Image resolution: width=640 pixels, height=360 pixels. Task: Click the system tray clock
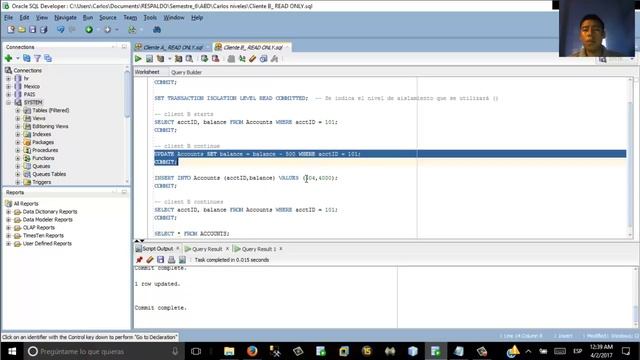(601, 351)
